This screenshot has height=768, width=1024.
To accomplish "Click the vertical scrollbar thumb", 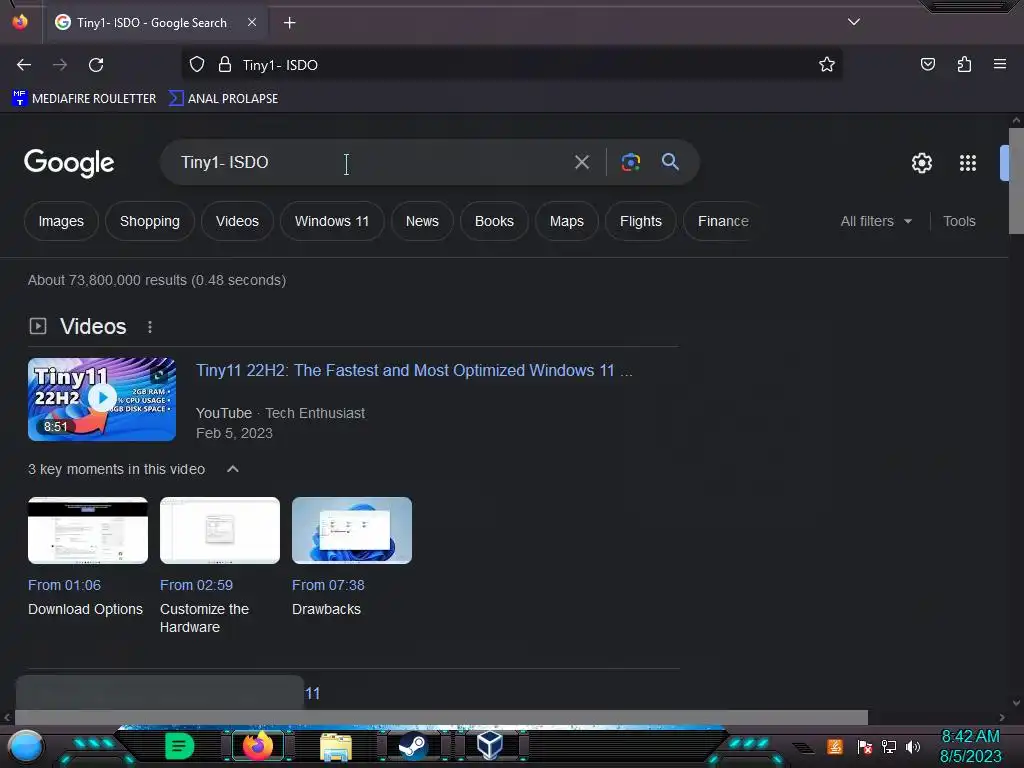I will [1016, 181].
